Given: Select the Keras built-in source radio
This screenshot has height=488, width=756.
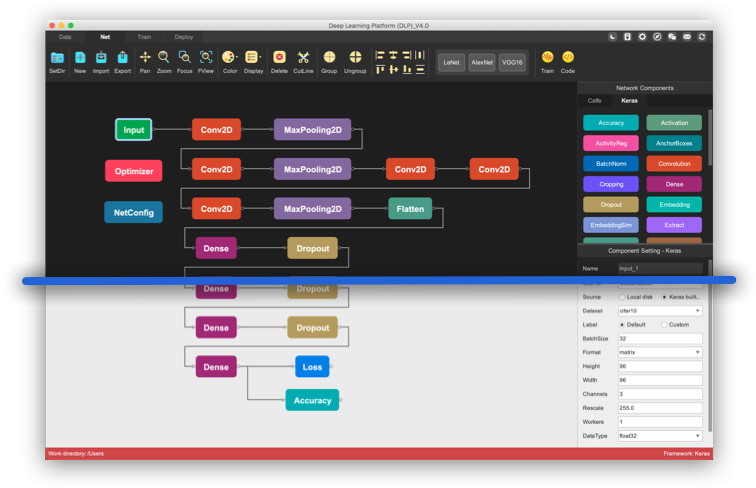Looking at the screenshot, I should tap(664, 297).
